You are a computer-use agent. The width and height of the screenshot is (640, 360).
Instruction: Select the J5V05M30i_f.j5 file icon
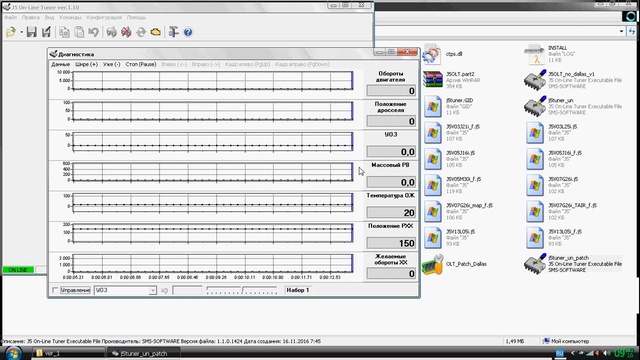coord(432,185)
